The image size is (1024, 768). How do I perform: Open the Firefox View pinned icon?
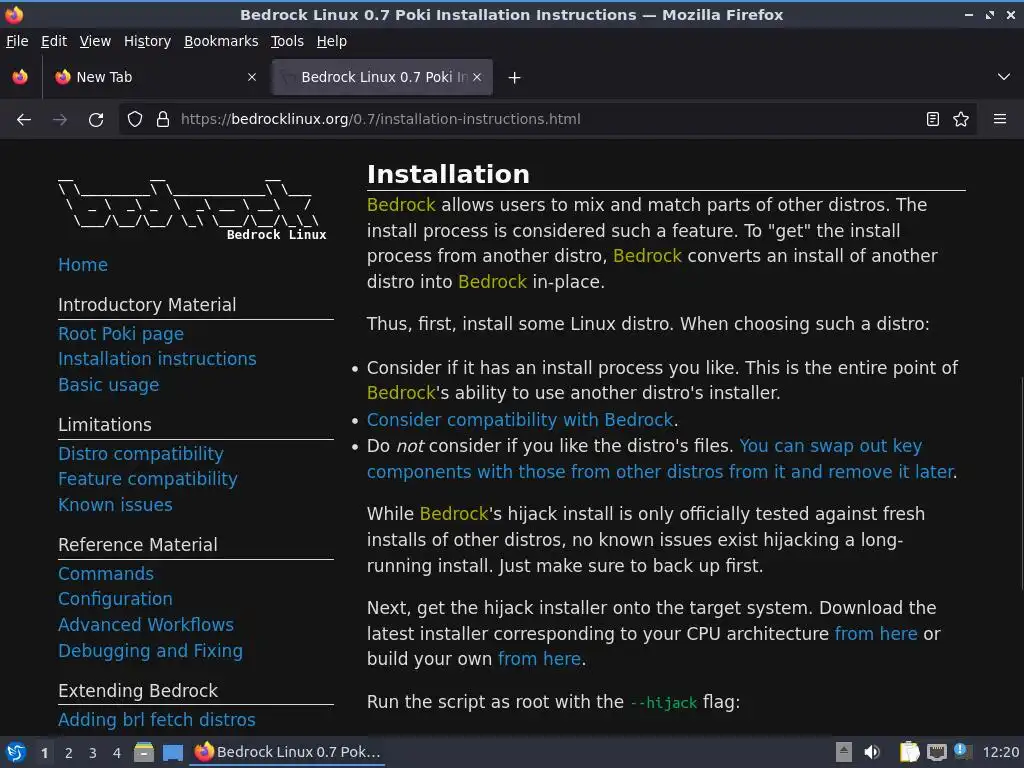click(x=20, y=77)
